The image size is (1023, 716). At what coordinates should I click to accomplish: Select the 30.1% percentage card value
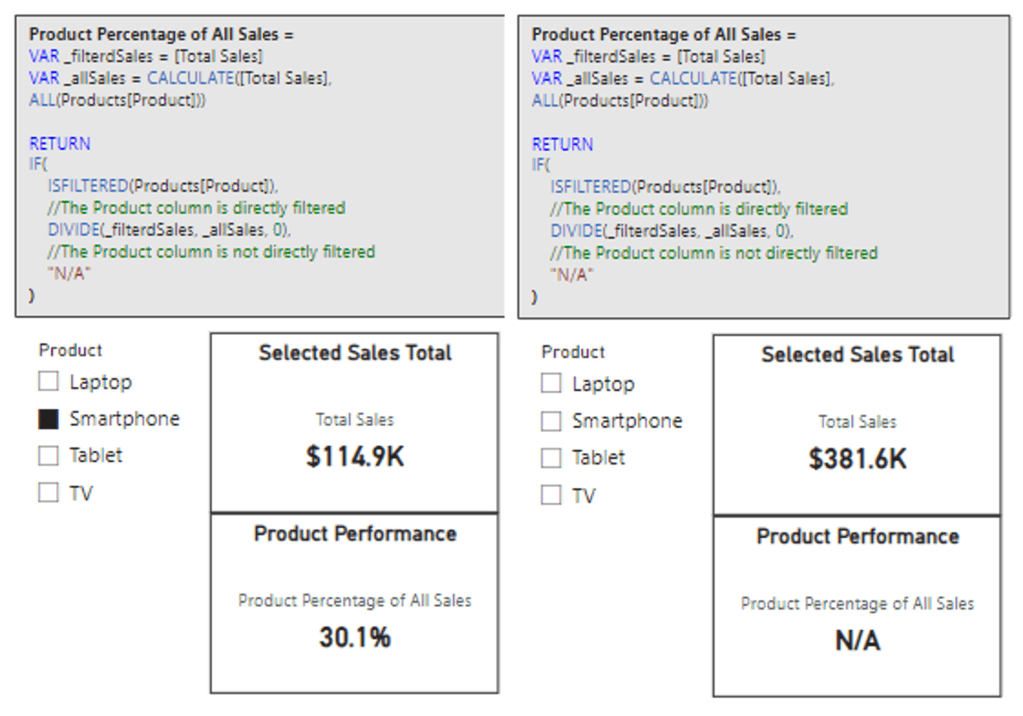(x=355, y=637)
